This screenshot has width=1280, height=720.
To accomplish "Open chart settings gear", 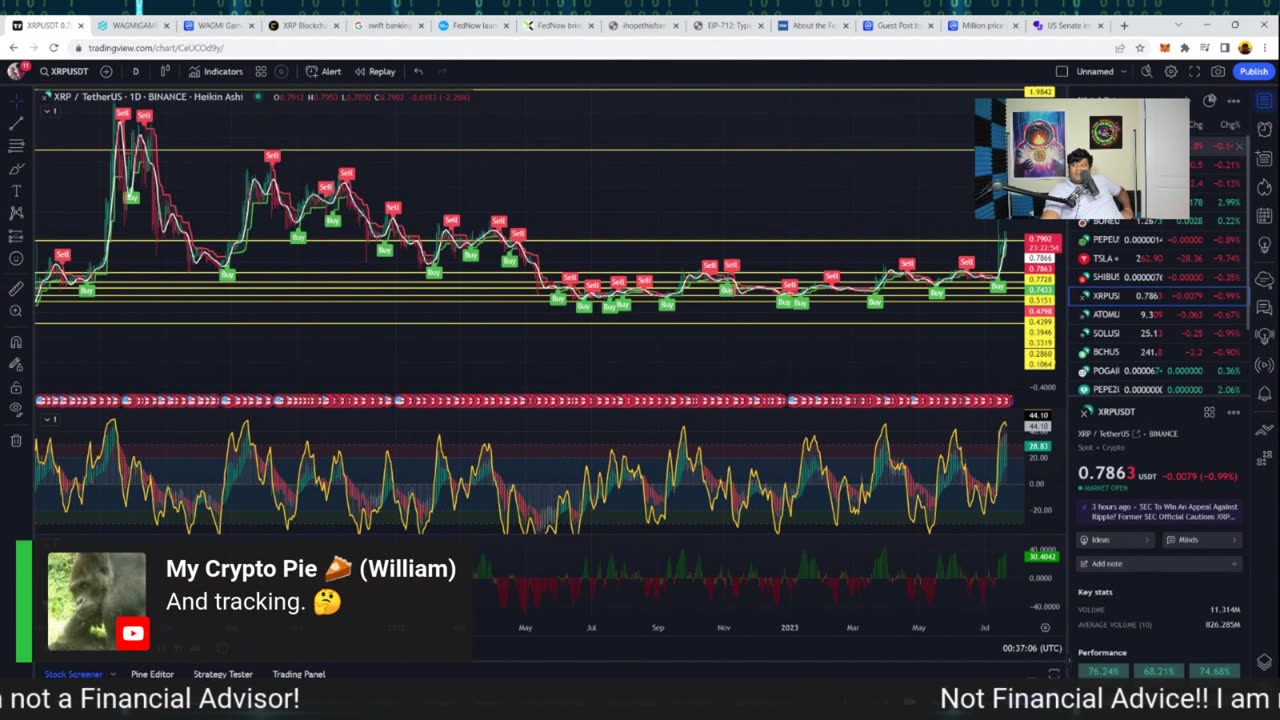I will tap(1170, 71).
